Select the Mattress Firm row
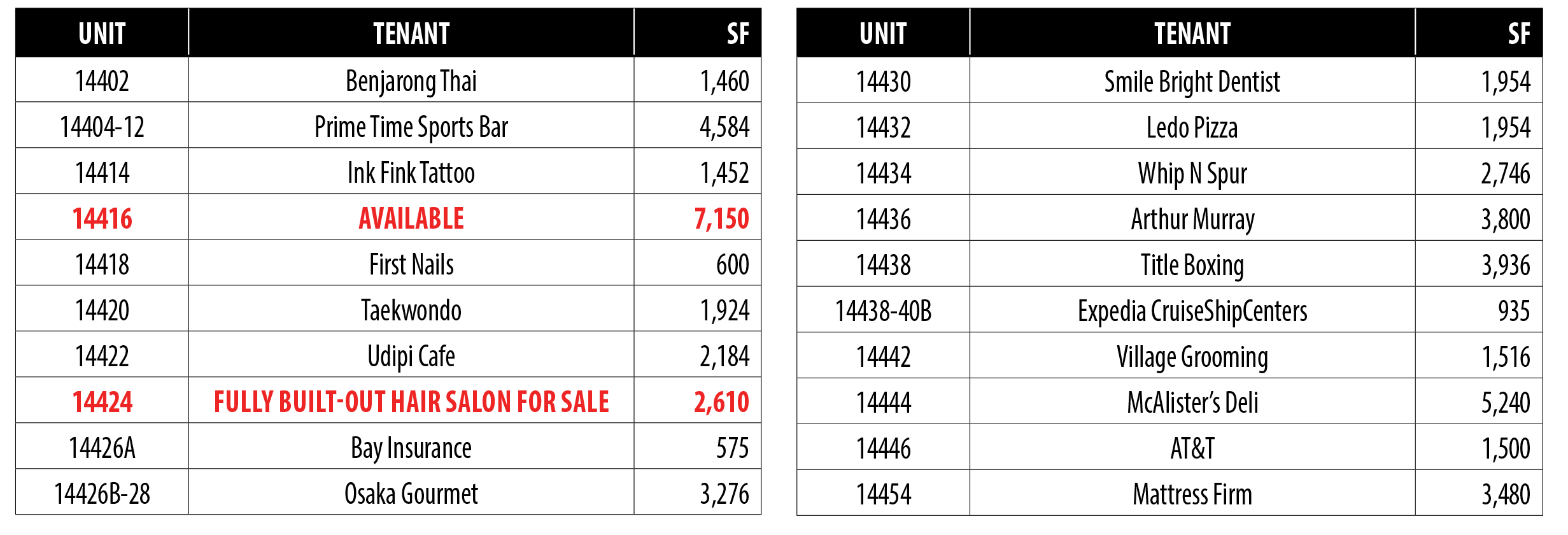1568x535 pixels. click(x=1192, y=494)
